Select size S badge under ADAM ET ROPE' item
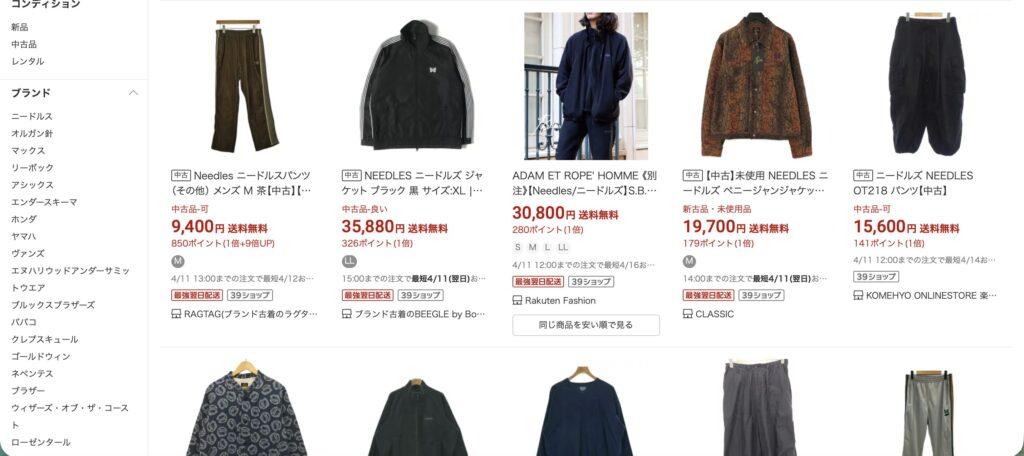The image size is (1024, 456). click(518, 248)
